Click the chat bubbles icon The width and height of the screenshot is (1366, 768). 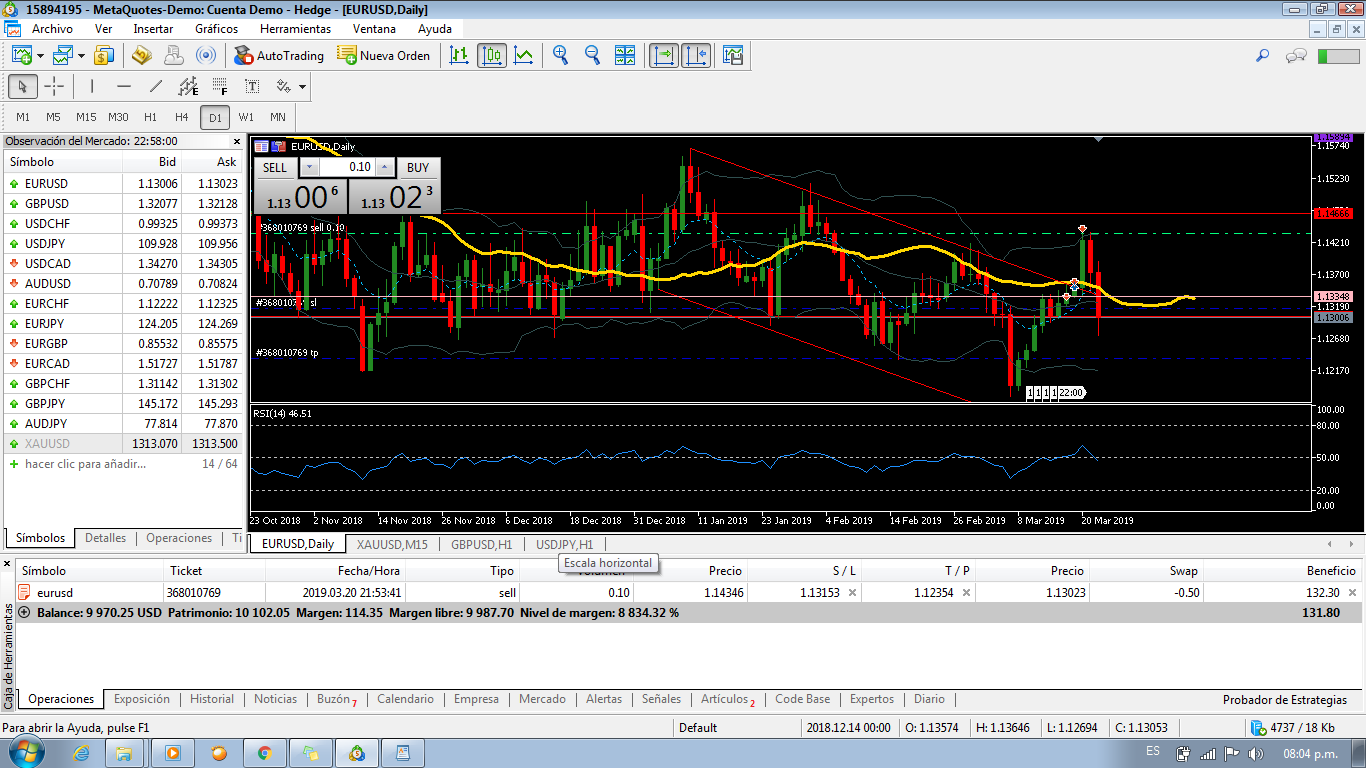(1297, 56)
